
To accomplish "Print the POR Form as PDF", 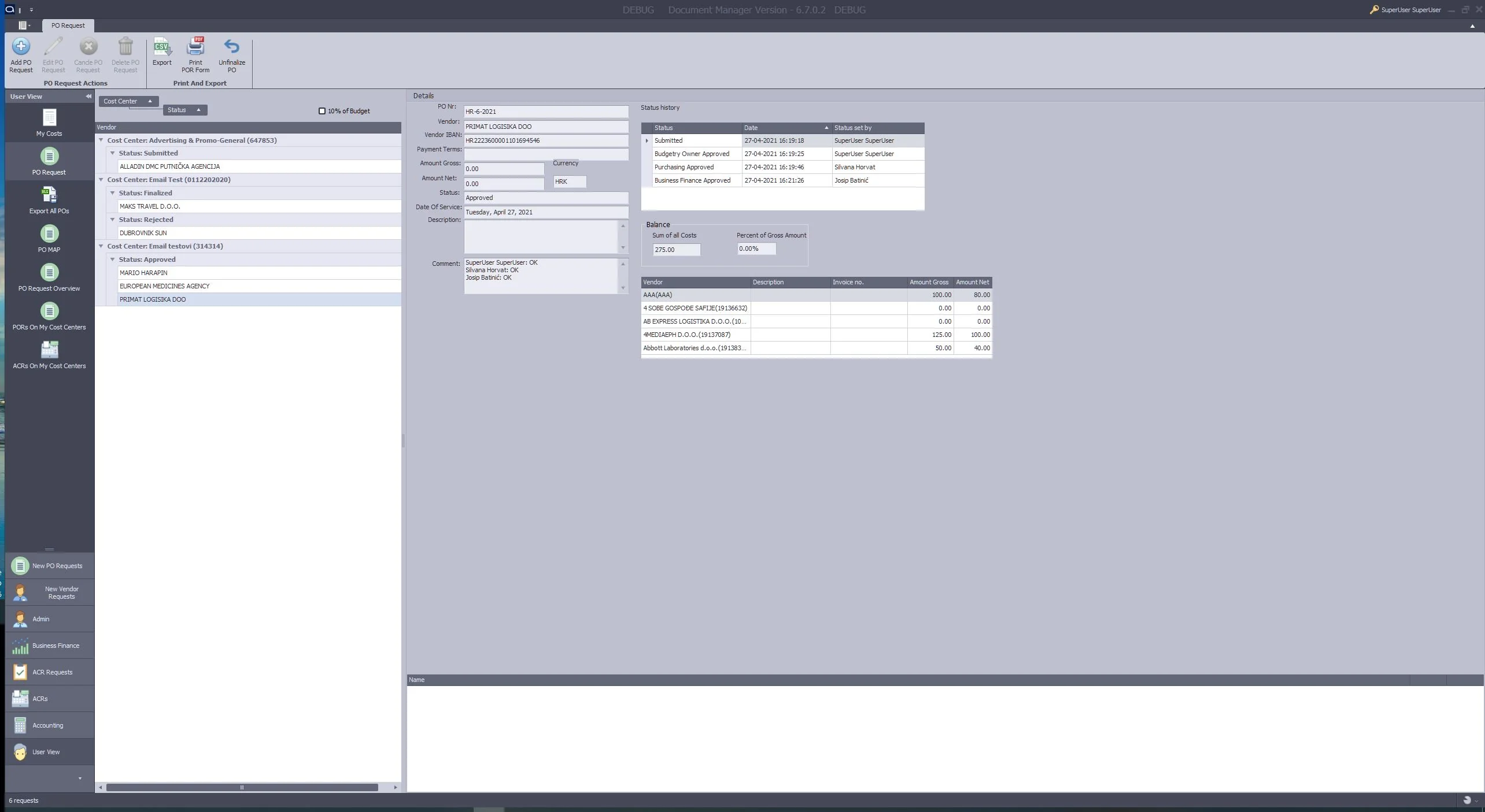I will pyautogui.click(x=195, y=47).
